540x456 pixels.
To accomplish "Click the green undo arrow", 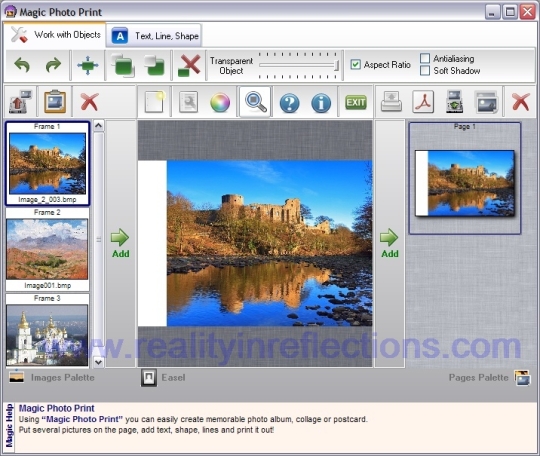I will coord(22,65).
